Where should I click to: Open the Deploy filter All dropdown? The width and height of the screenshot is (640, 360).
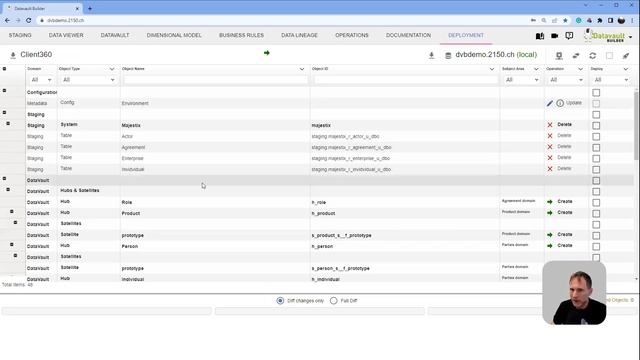[610, 80]
